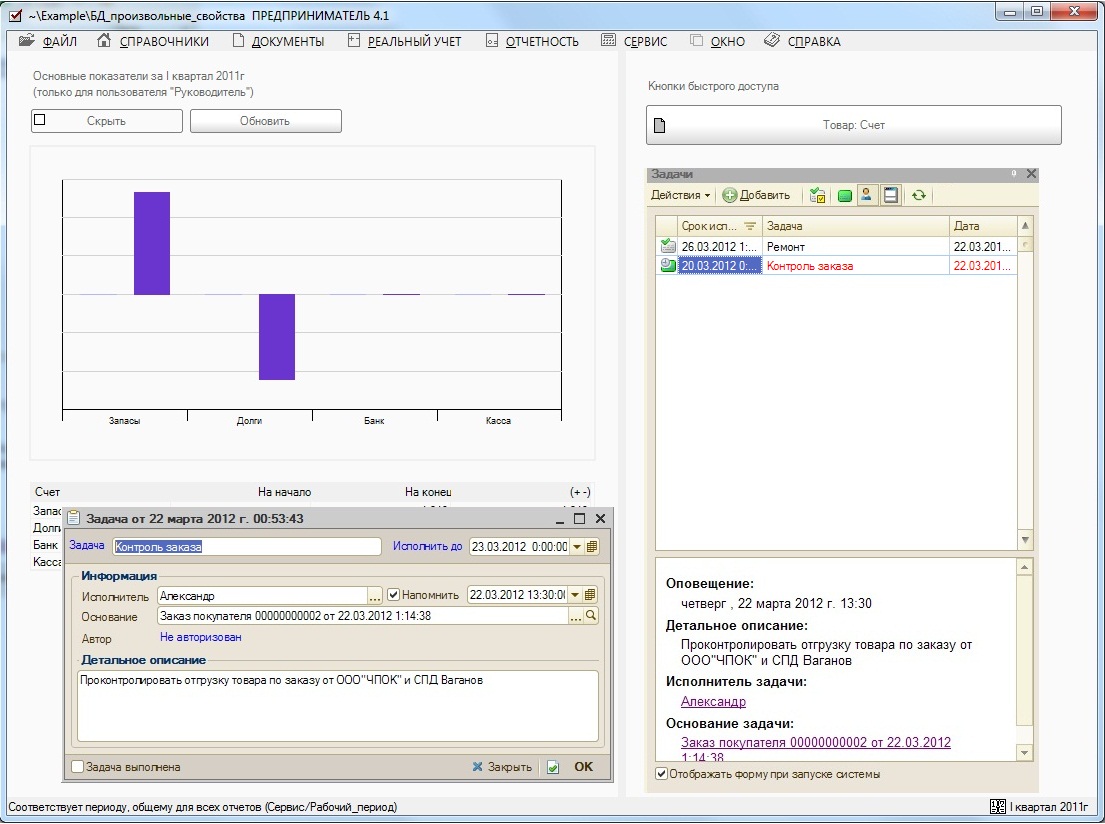
Task: Toggle Отображать форму при запуске системы checkbox
Action: point(661,774)
